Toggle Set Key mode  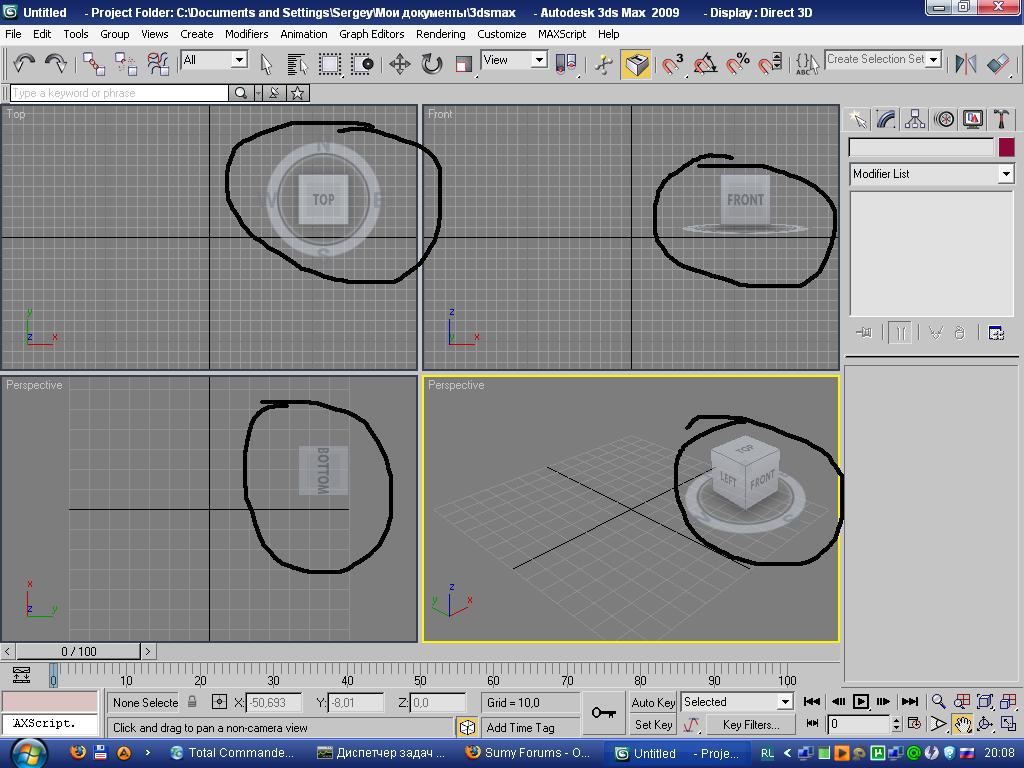[x=653, y=725]
